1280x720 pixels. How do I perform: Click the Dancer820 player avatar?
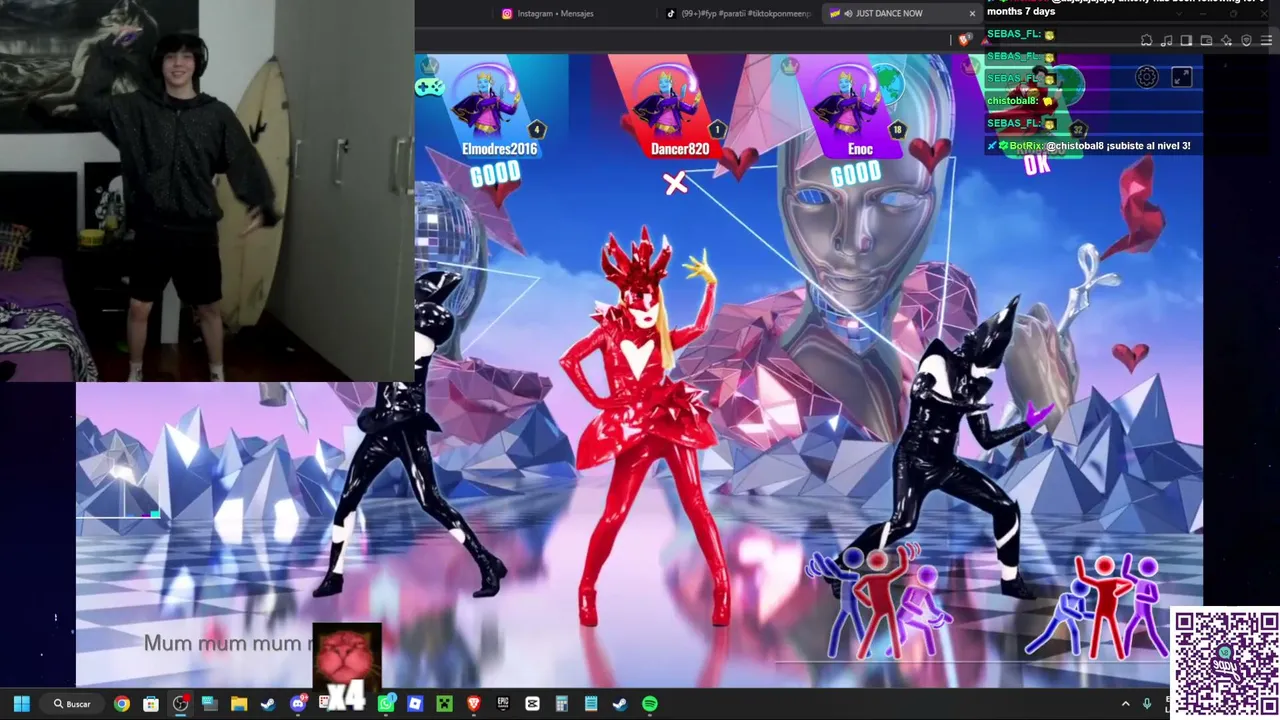(667, 103)
